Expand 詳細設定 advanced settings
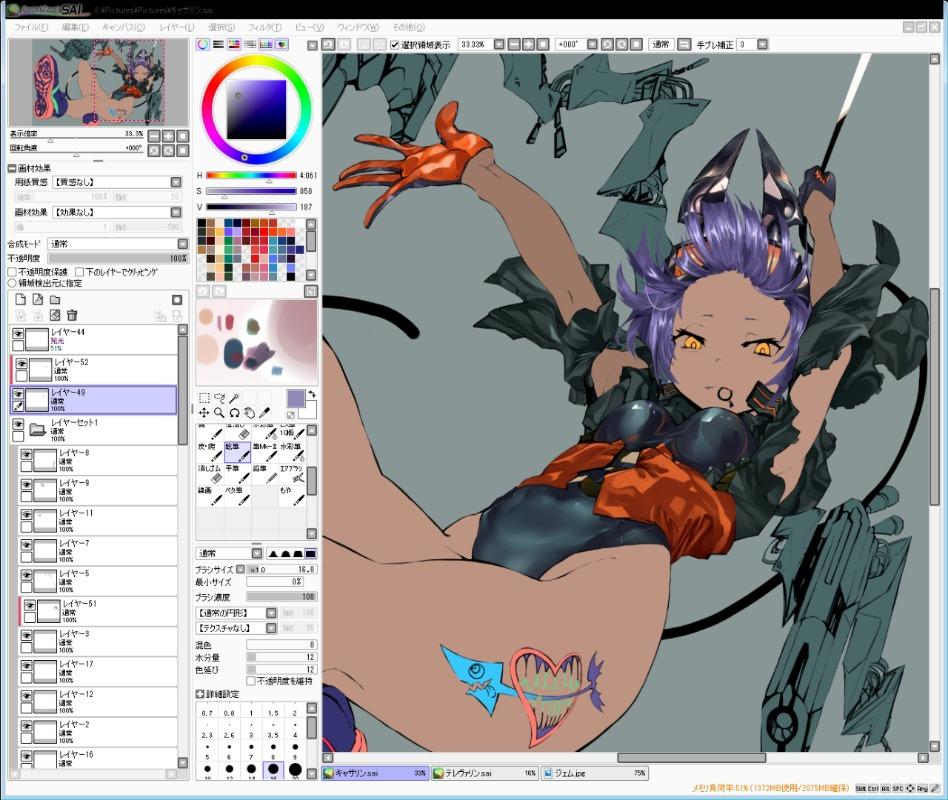948x800 pixels. [x=200, y=694]
